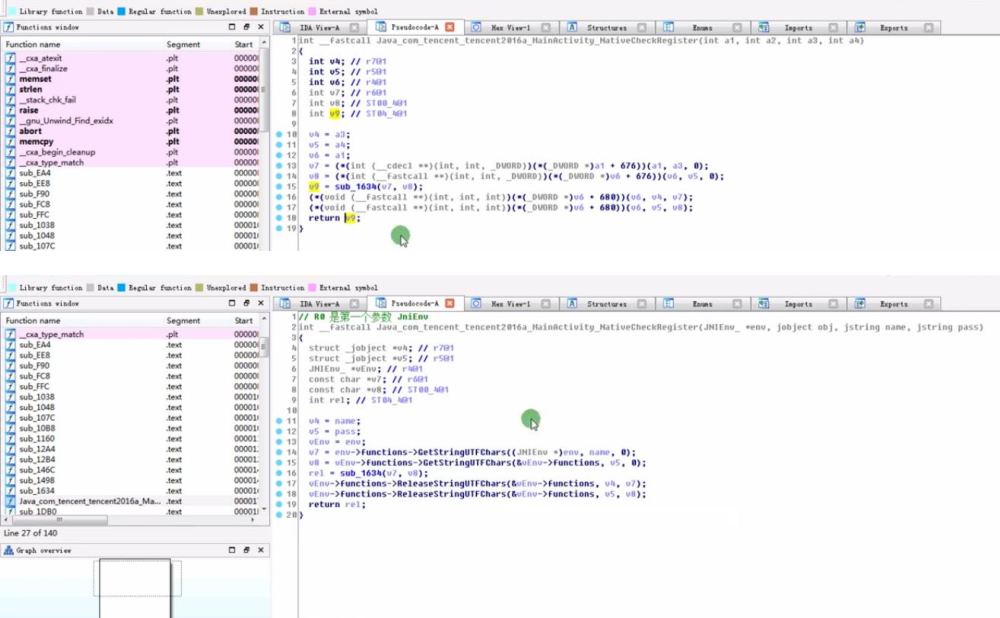This screenshot has width=1000, height=618.
Task: Close the Structures tab in lower window
Action: tap(642, 304)
